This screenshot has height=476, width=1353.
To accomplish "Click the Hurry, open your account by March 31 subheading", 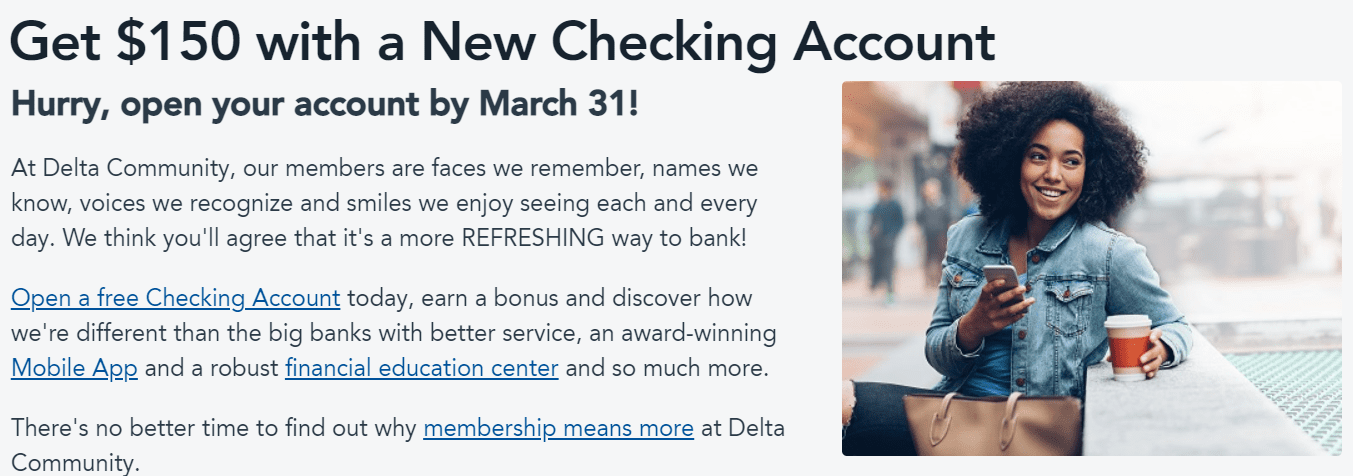I will (324, 104).
